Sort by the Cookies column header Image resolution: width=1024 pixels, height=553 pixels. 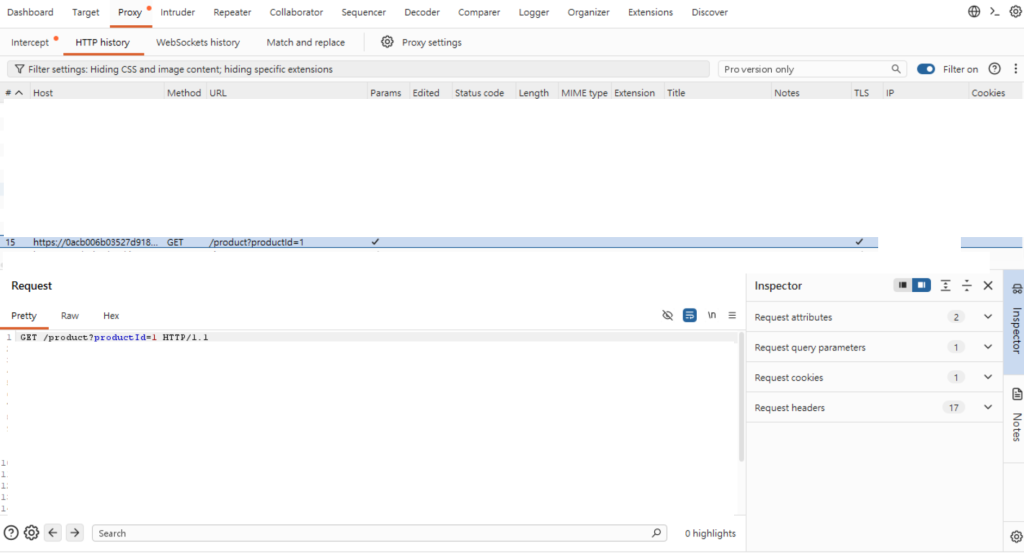[x=988, y=93]
